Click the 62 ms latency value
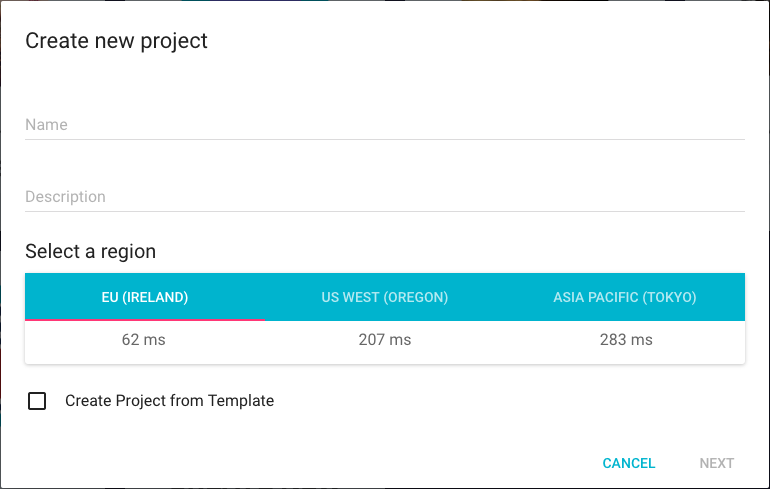Image resolution: width=770 pixels, height=489 pixels. click(143, 340)
